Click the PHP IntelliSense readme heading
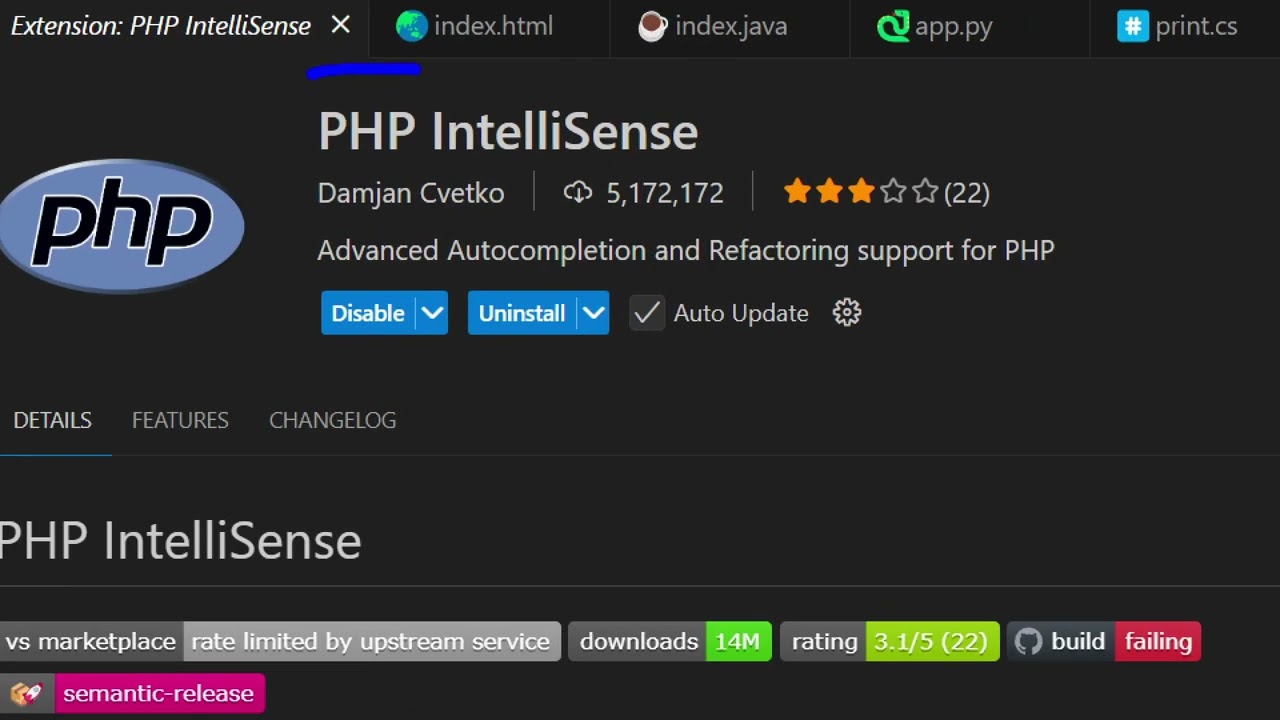1280x720 pixels. [x=180, y=541]
